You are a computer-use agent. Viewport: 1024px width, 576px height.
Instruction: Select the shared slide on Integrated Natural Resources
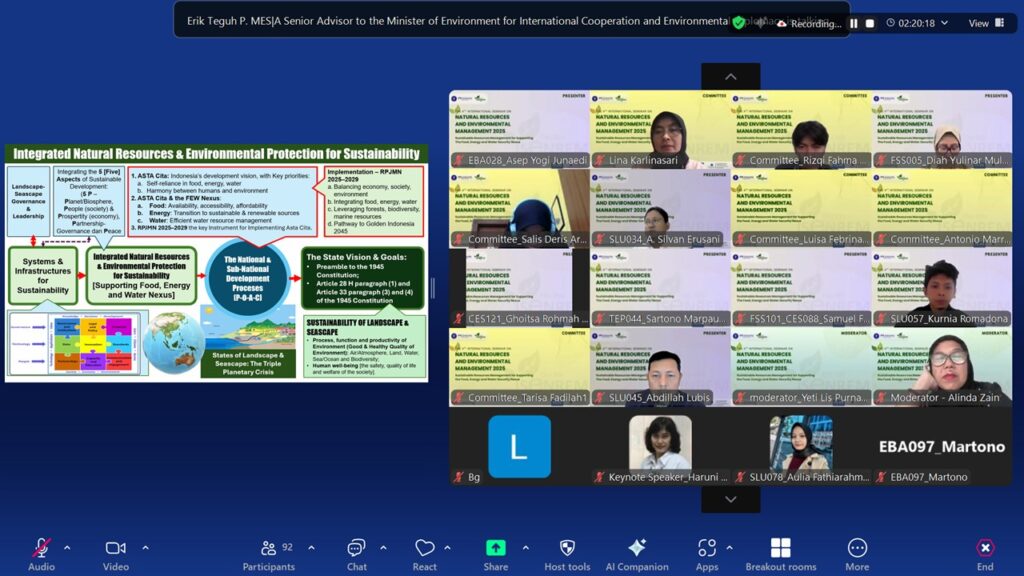point(216,263)
